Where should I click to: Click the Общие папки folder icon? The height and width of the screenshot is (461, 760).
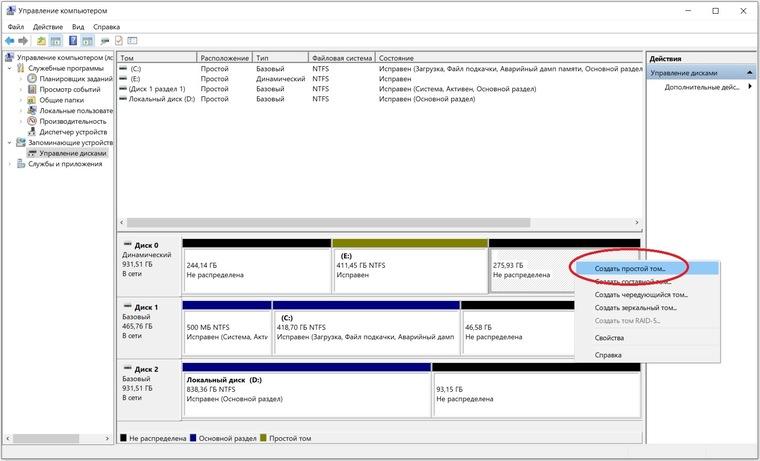coord(32,100)
